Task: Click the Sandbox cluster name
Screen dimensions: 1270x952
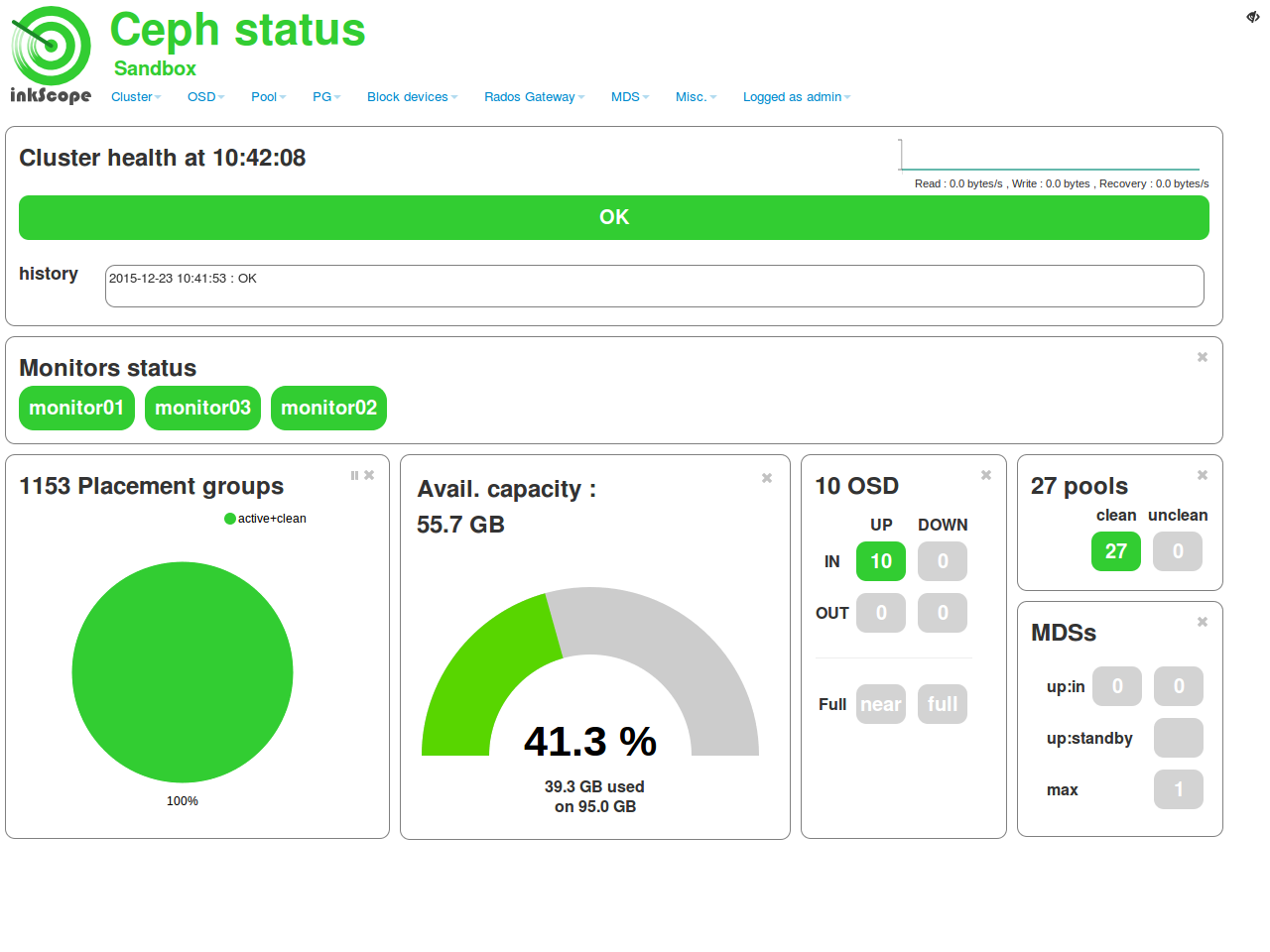Action: tap(155, 68)
